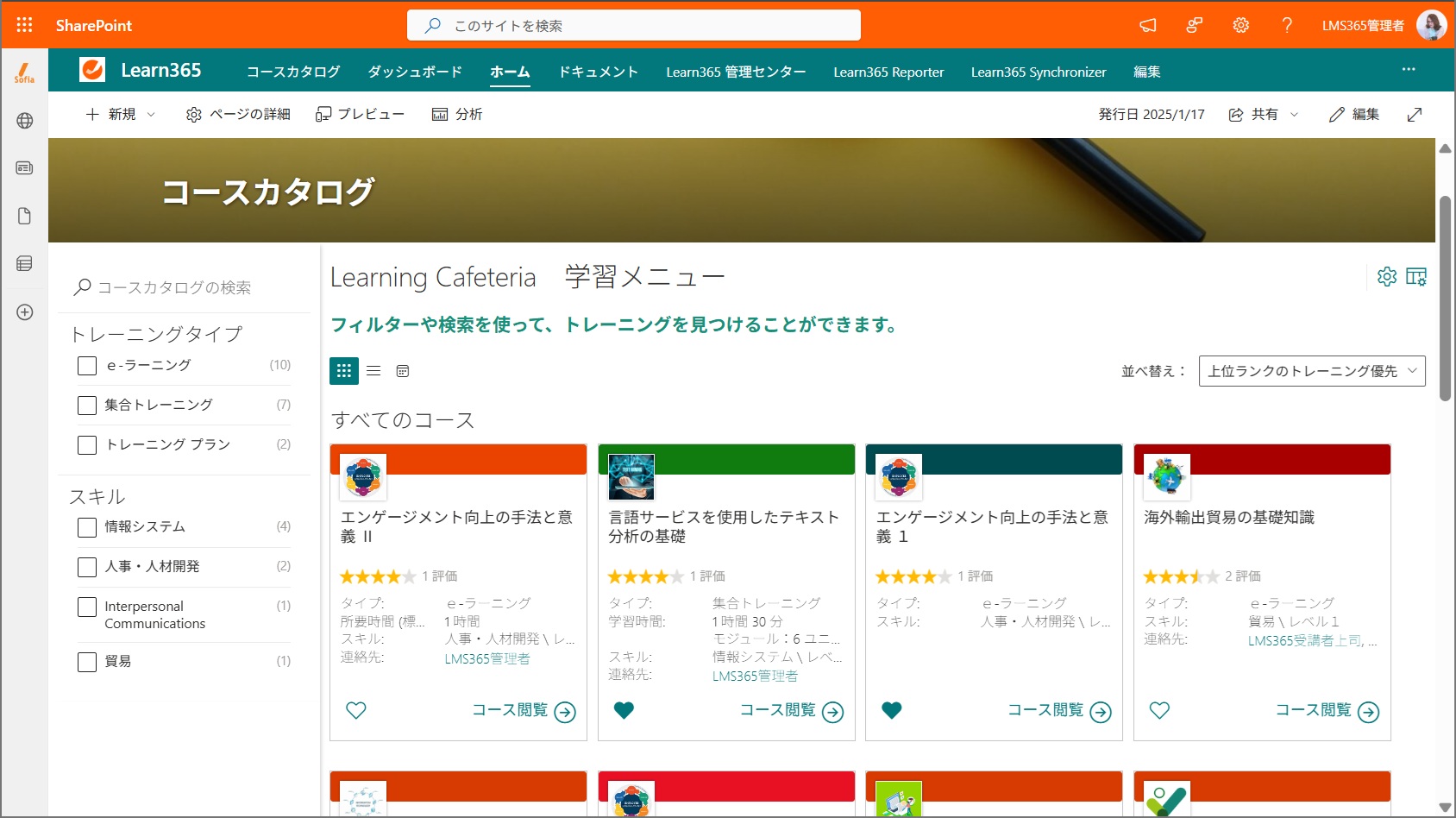This screenshot has width=1456, height=818.
Task: Click コース閲覧 on 言語サービスを使用したテキスト分析の基礎
Action: (x=792, y=711)
